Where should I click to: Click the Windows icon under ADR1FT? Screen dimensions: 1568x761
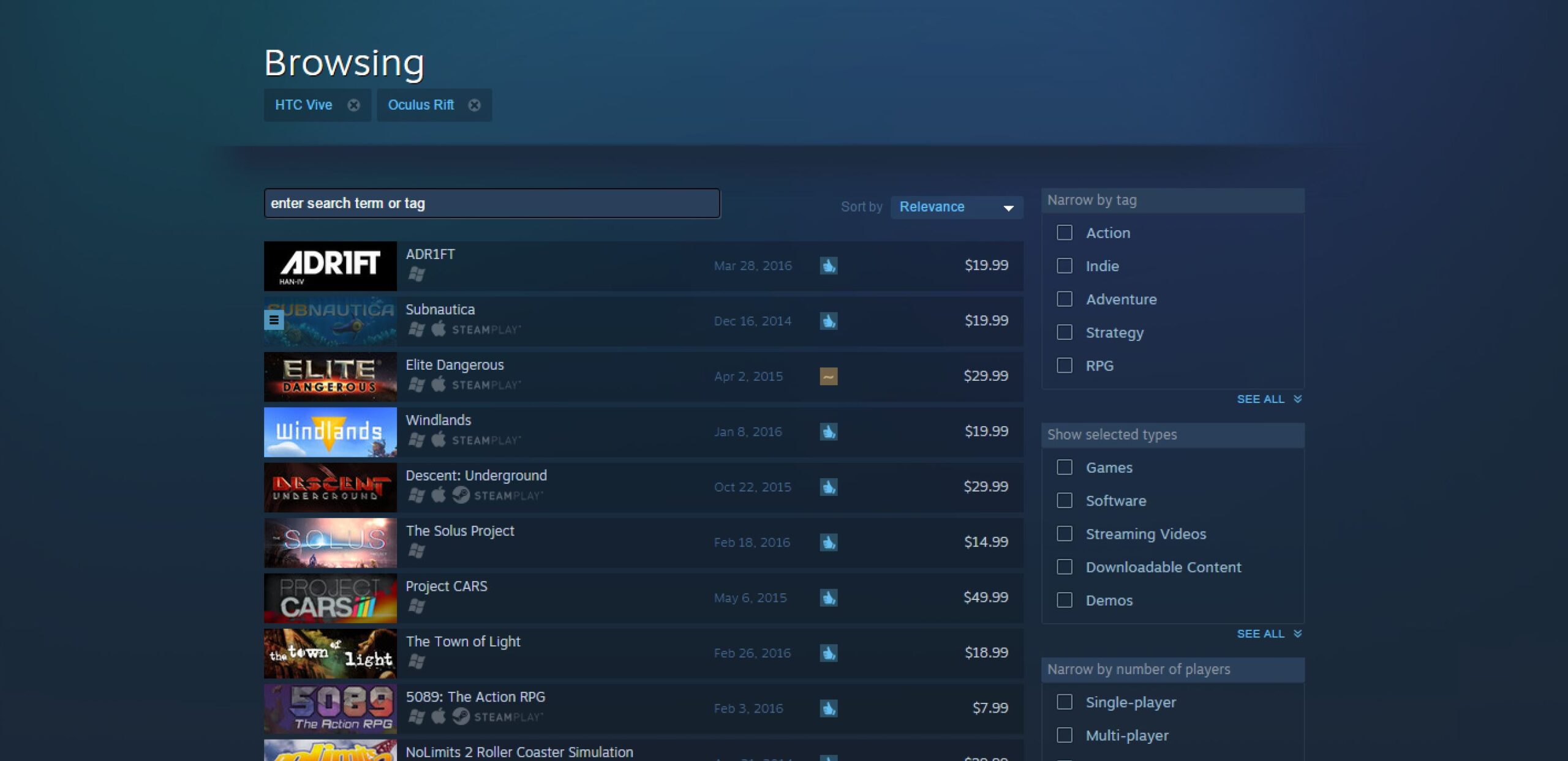pyautogui.click(x=417, y=274)
